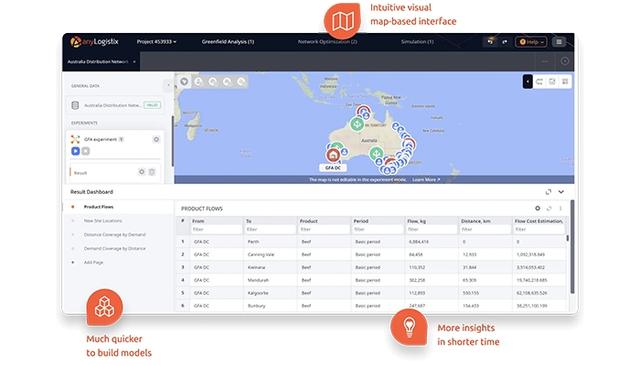Open the Help dropdown
The height and width of the screenshot is (366, 640).
click(531, 42)
